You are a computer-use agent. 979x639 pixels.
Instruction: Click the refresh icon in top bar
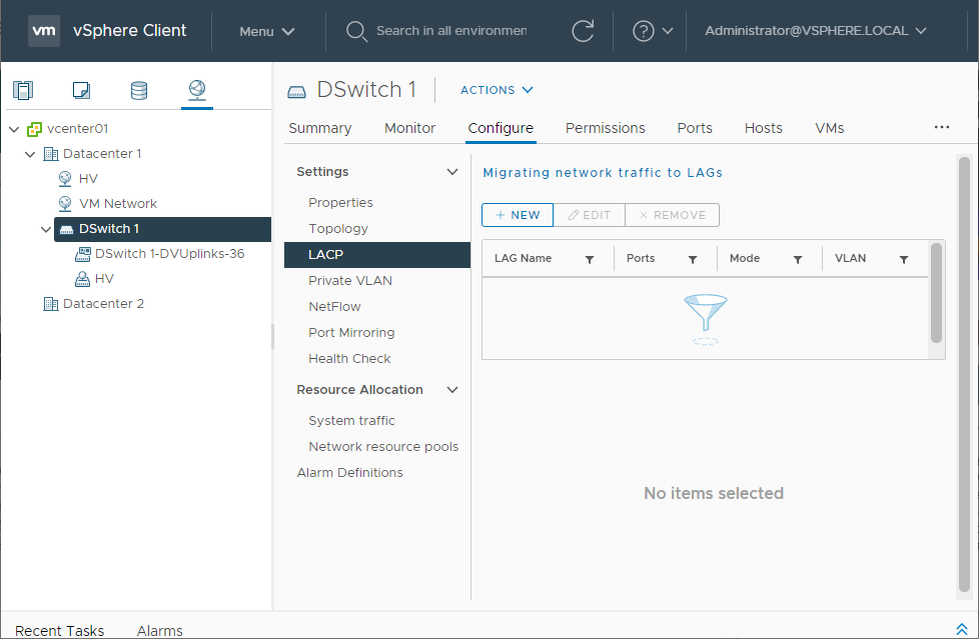[x=583, y=31]
